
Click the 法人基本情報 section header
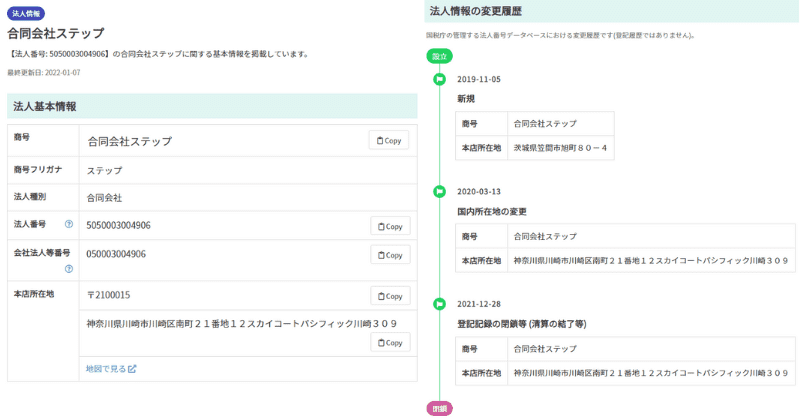click(x=45, y=106)
